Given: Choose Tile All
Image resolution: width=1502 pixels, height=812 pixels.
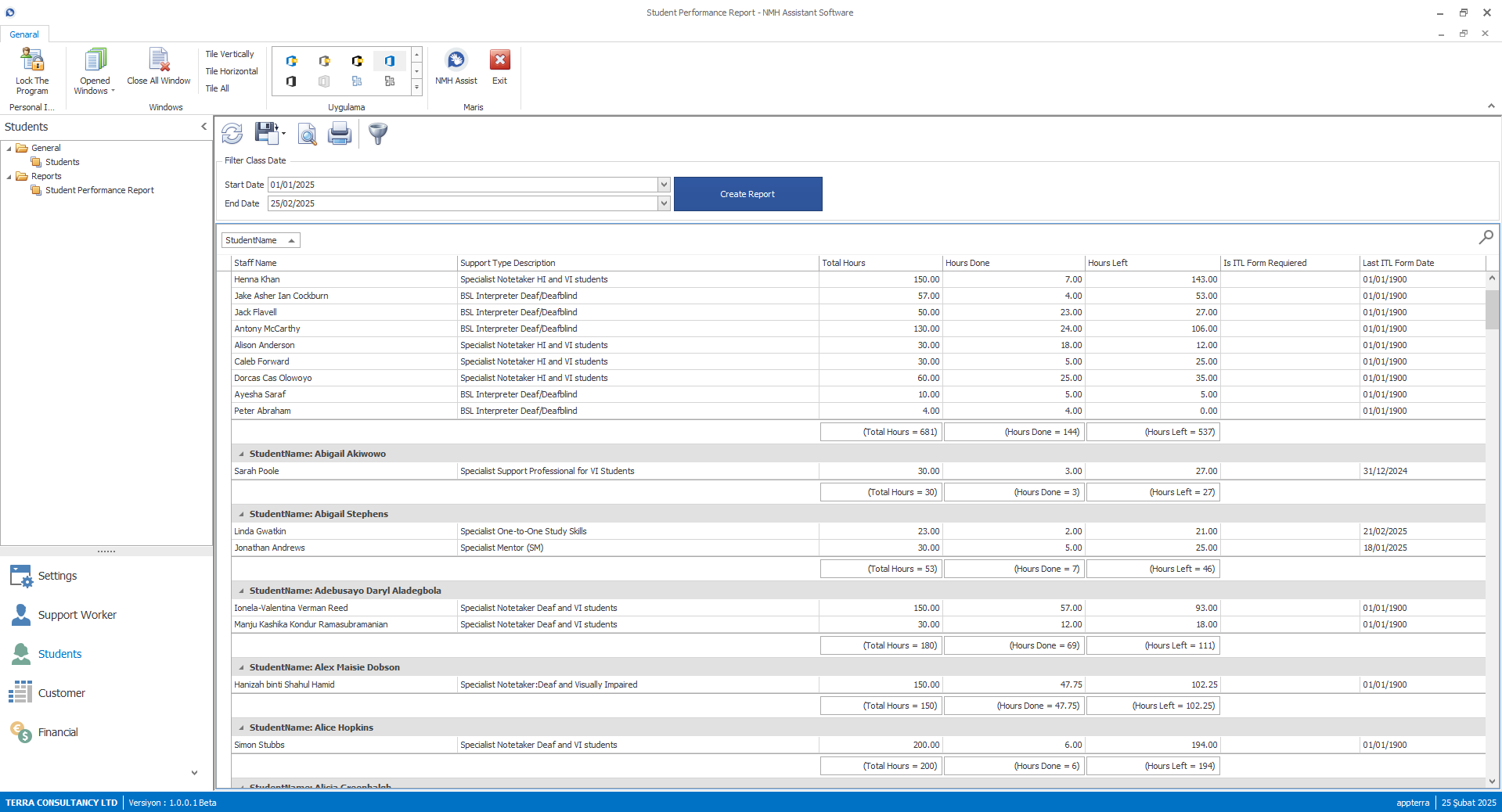Looking at the screenshot, I should click(218, 88).
